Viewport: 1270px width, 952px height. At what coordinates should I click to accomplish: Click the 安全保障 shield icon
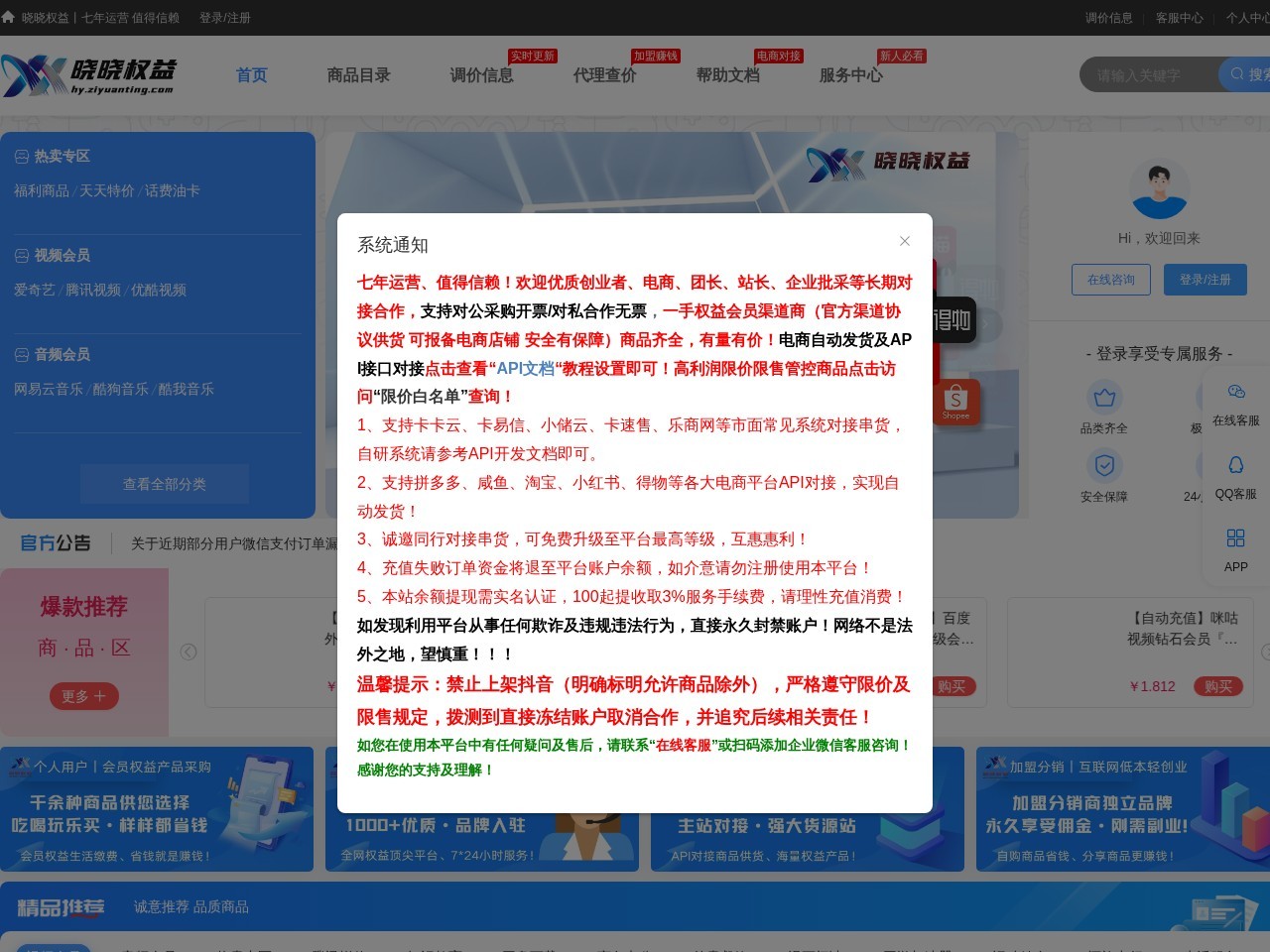(x=1104, y=464)
